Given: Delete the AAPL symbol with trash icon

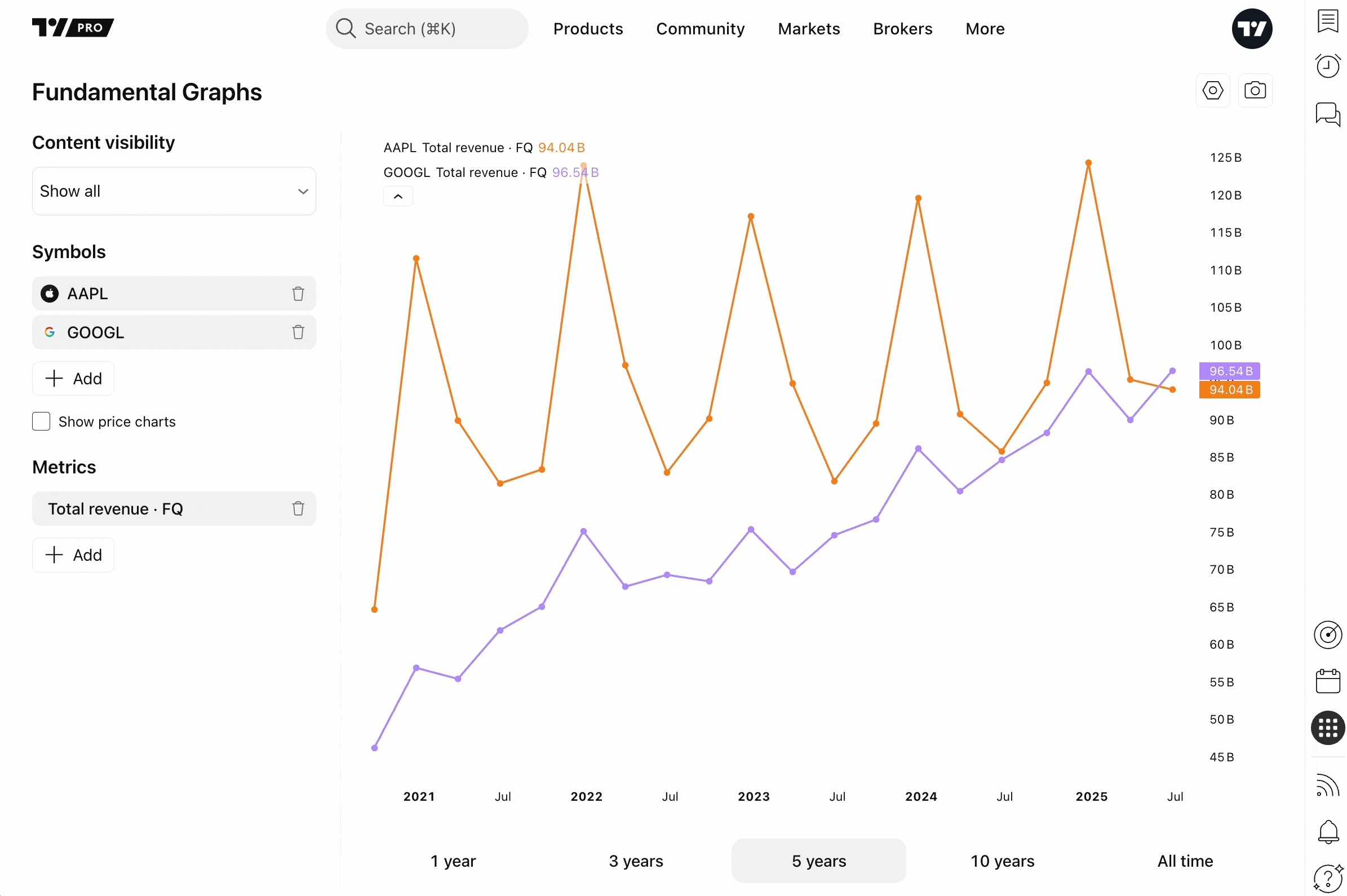Looking at the screenshot, I should [x=298, y=294].
